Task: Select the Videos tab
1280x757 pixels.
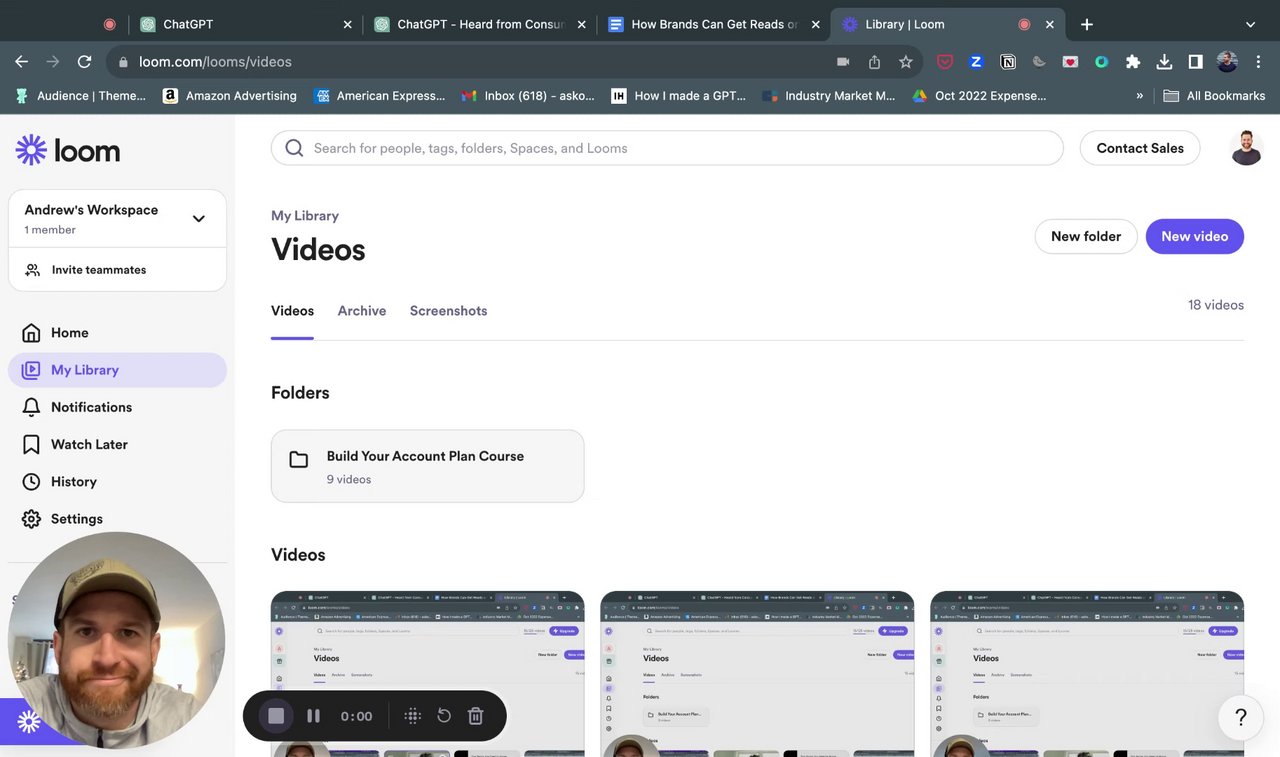Action: coord(292,311)
